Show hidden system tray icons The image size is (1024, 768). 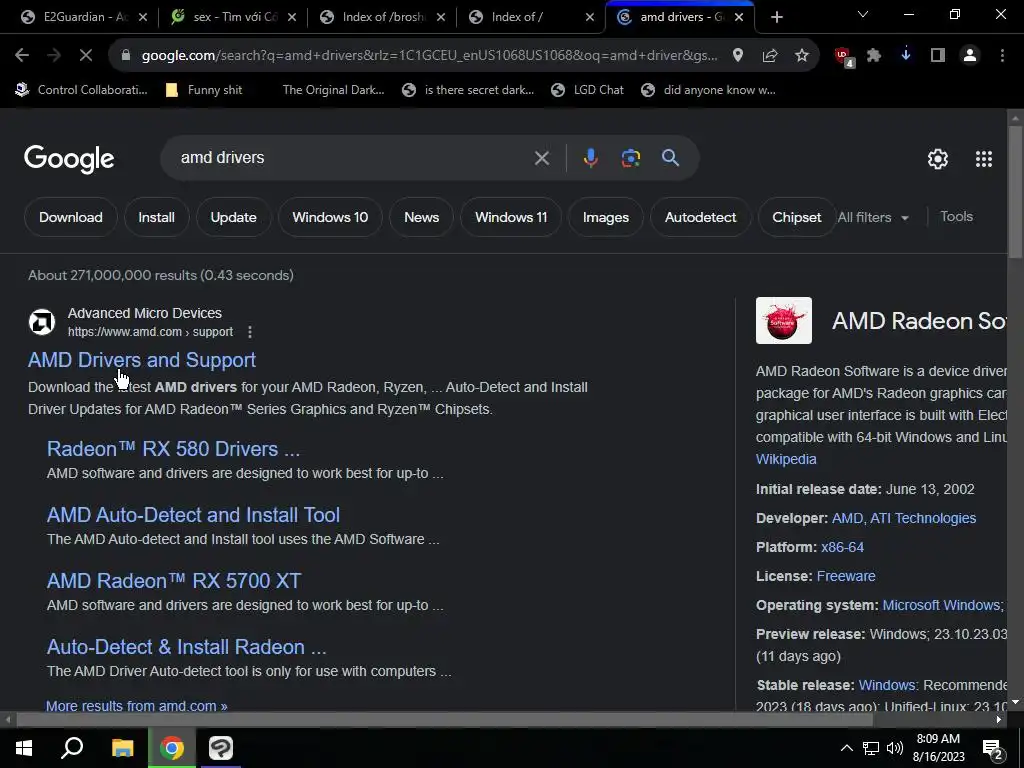click(846, 748)
